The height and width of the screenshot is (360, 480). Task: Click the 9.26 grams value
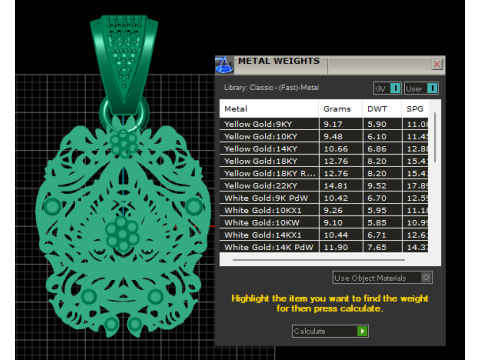pos(333,211)
